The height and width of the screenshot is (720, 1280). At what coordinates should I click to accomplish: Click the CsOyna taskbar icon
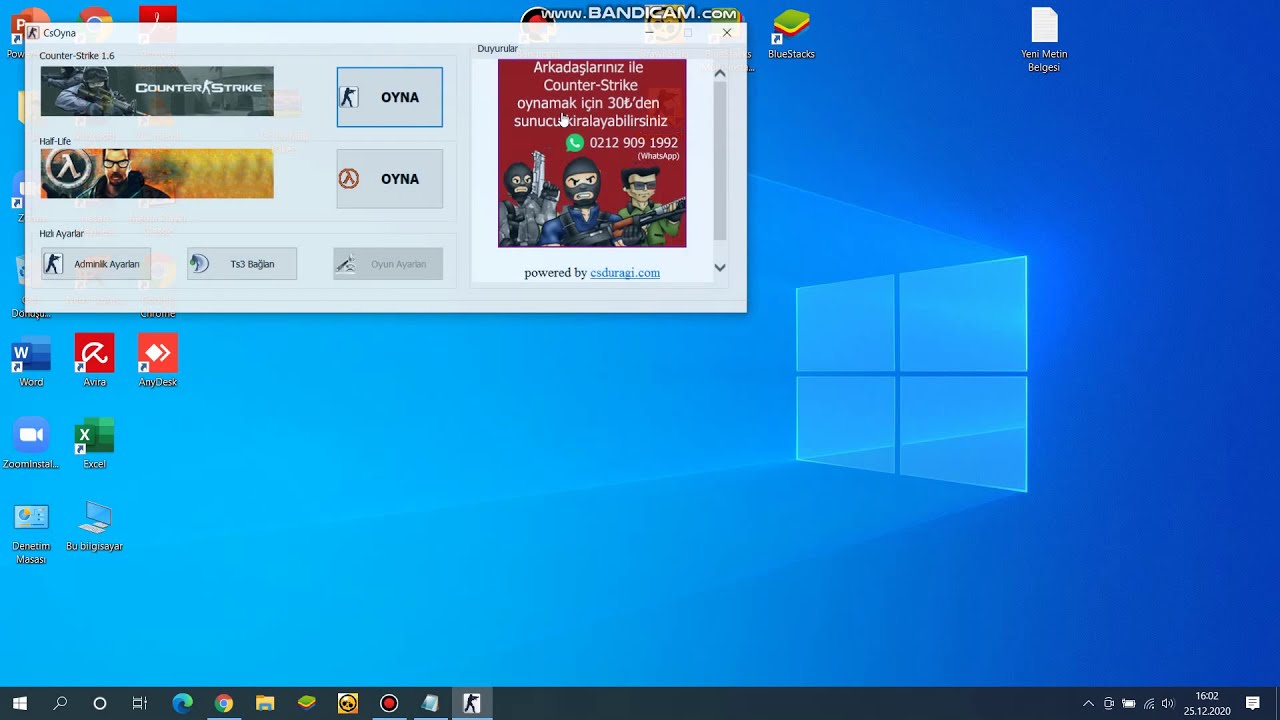pyautogui.click(x=472, y=704)
